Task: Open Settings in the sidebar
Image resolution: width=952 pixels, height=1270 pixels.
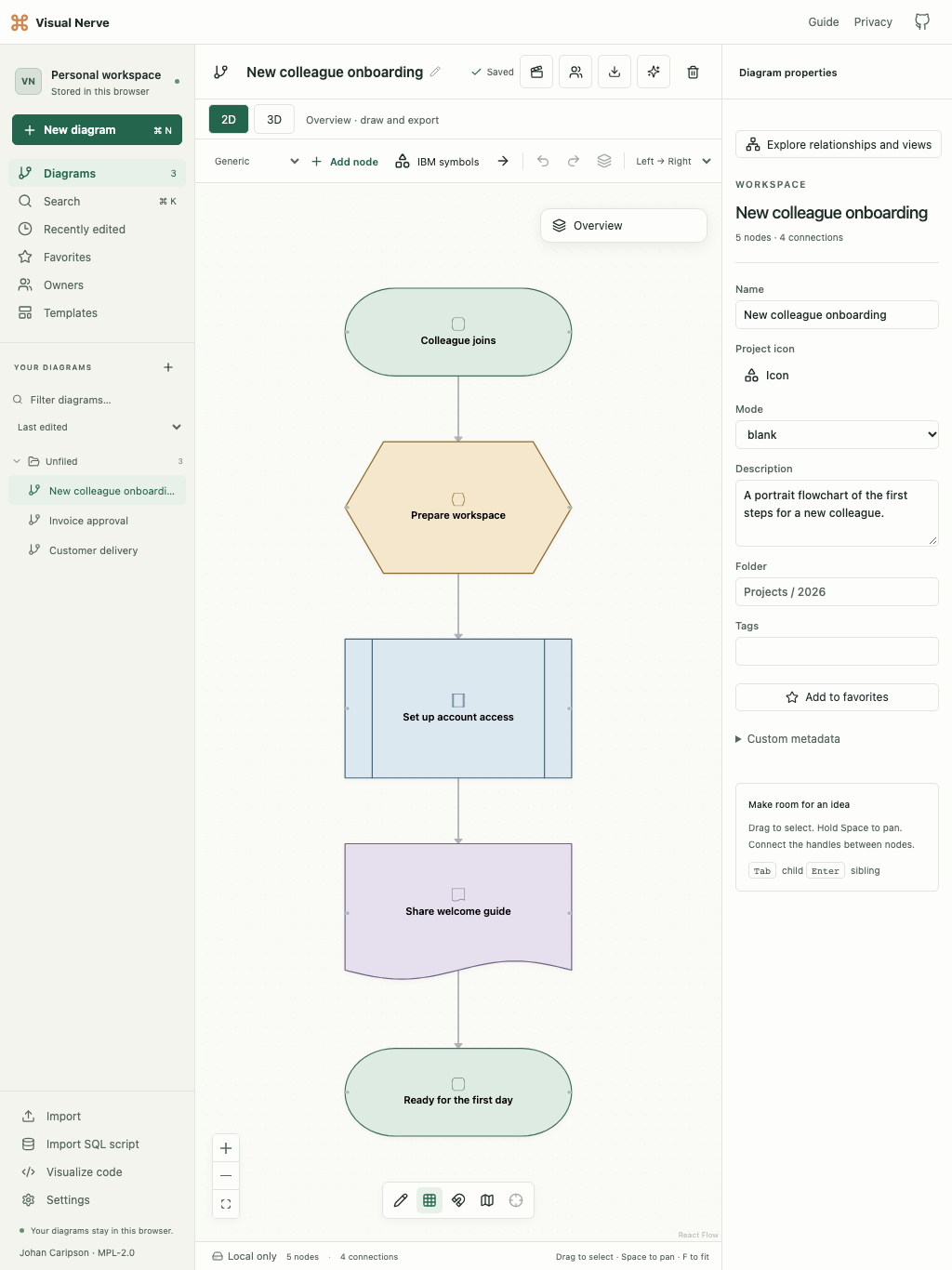Action: [x=98, y=1200]
